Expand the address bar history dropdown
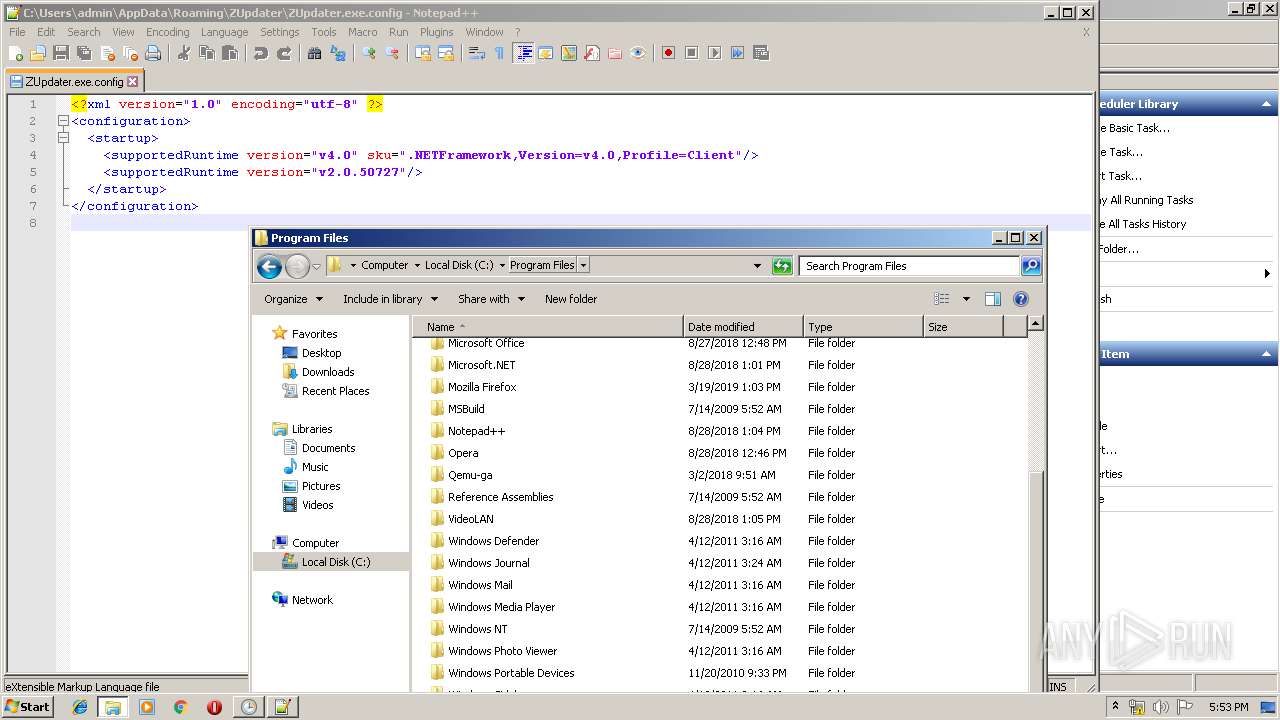 pyautogui.click(x=757, y=266)
